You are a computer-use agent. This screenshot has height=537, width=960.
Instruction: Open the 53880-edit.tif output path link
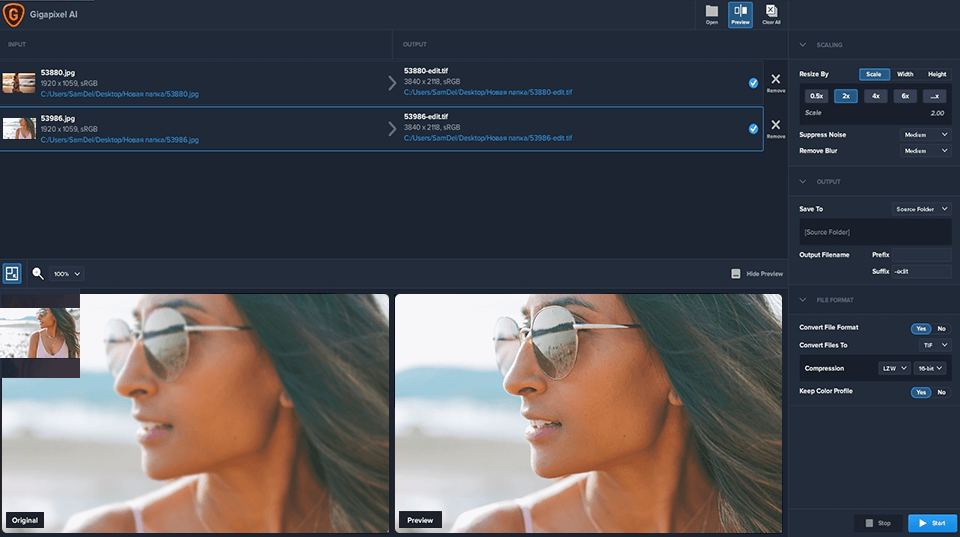coord(488,92)
